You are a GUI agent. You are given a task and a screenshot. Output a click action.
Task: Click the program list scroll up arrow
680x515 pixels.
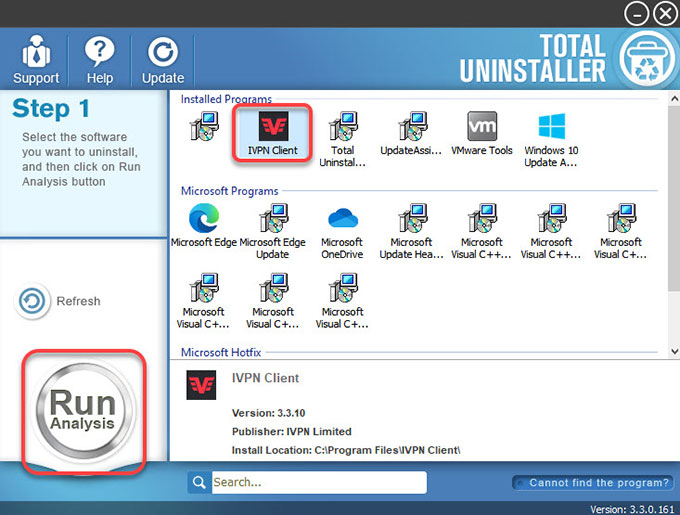[x=674, y=99]
